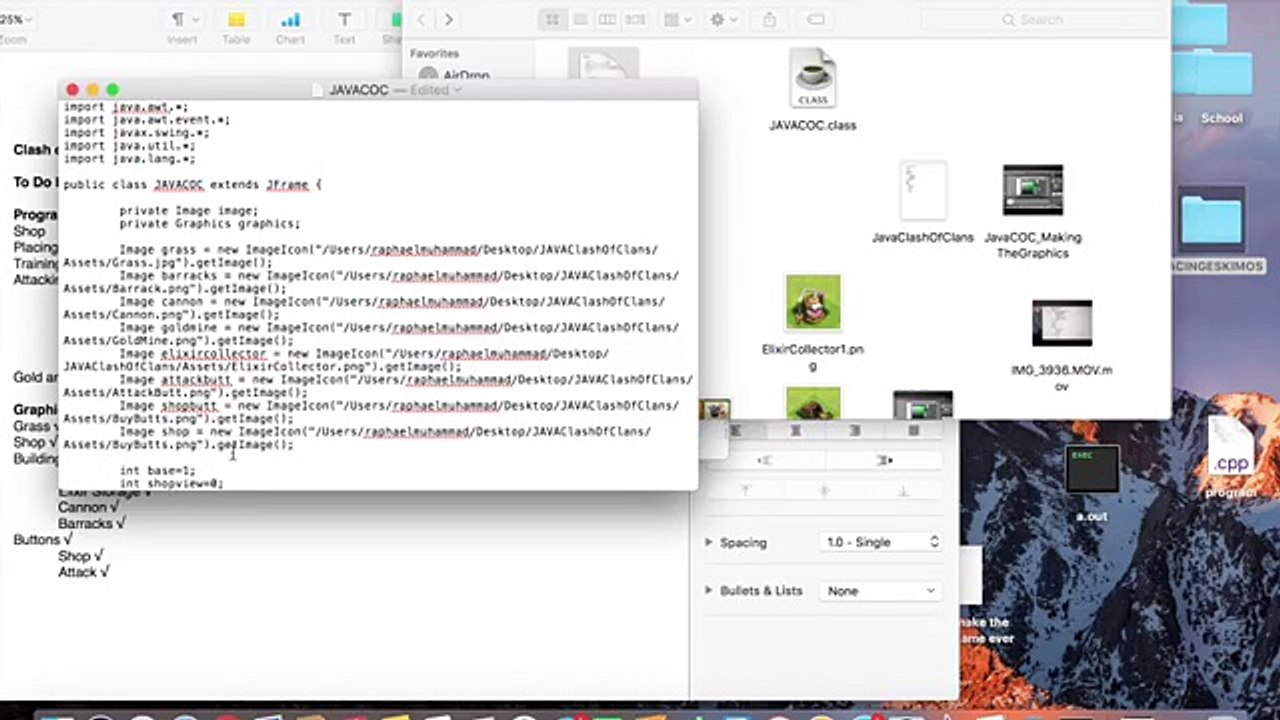Click the Favorites header in Finder sidebar
The height and width of the screenshot is (720, 1280).
[435, 54]
